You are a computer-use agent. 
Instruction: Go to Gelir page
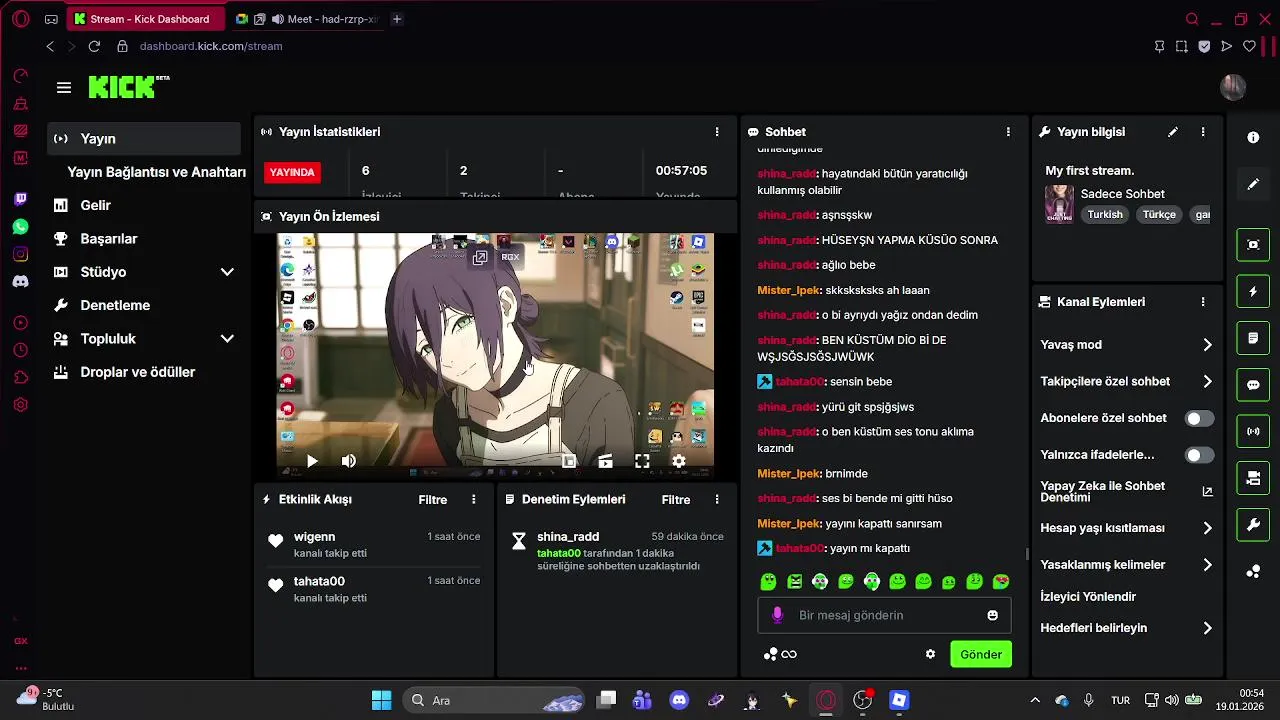coord(96,205)
